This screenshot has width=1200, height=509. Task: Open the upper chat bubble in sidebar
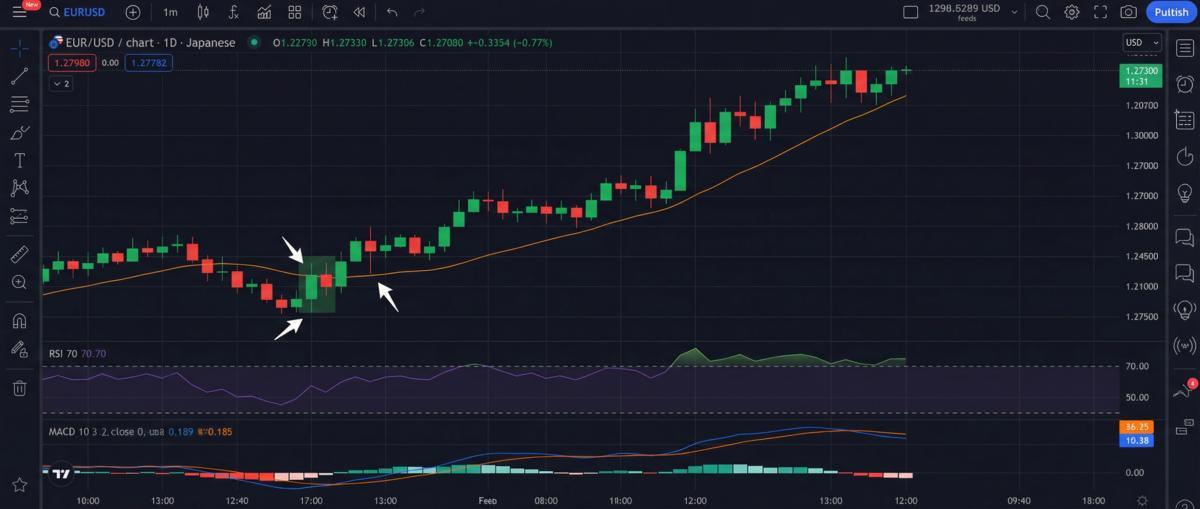point(1185,237)
